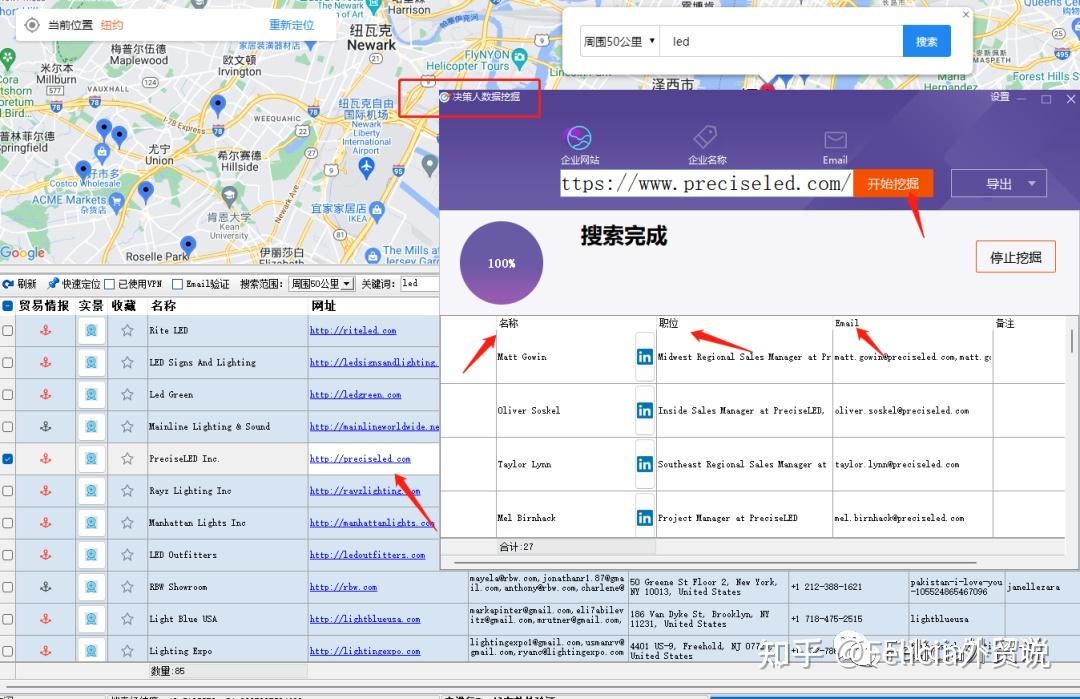Open trade info anchor for Rite LED

click(45, 331)
